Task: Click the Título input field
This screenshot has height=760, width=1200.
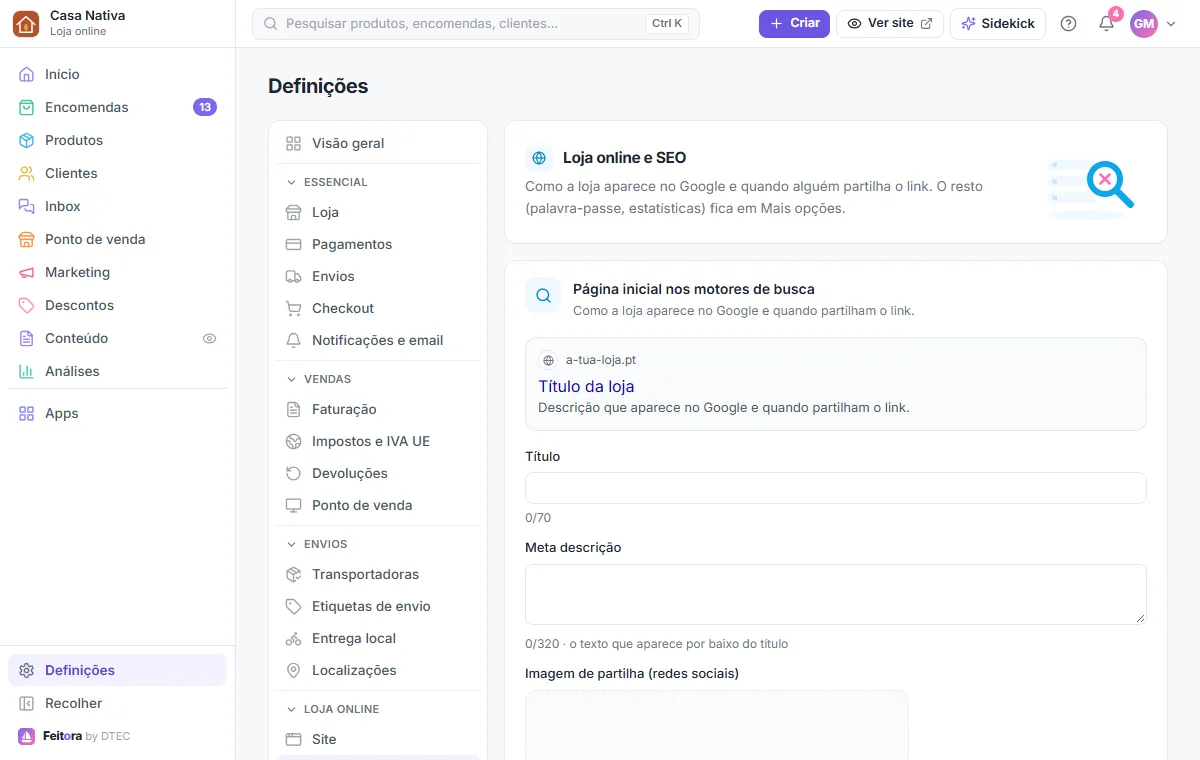Action: (836, 488)
